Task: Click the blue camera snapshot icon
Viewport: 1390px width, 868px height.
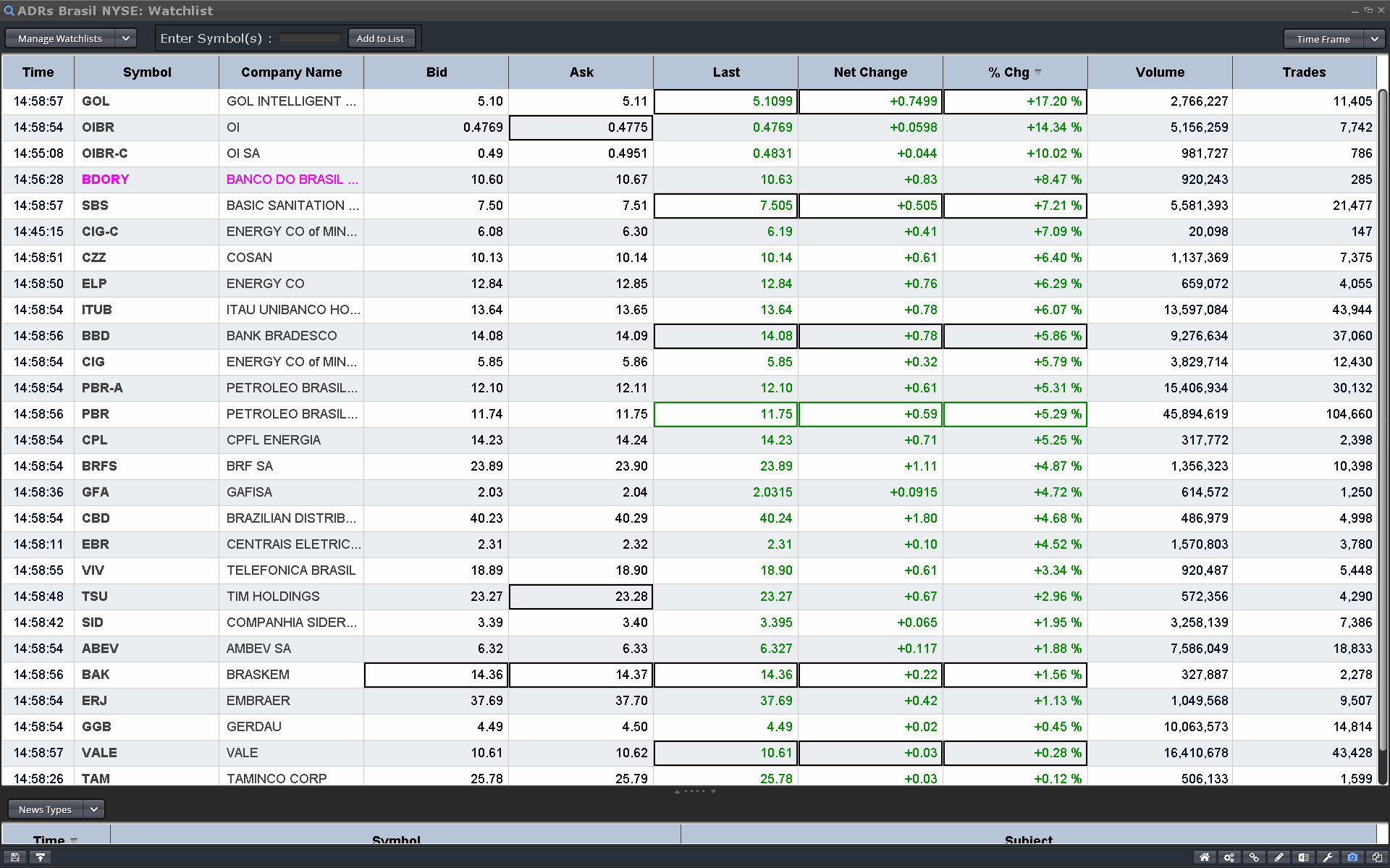Action: point(1352,857)
